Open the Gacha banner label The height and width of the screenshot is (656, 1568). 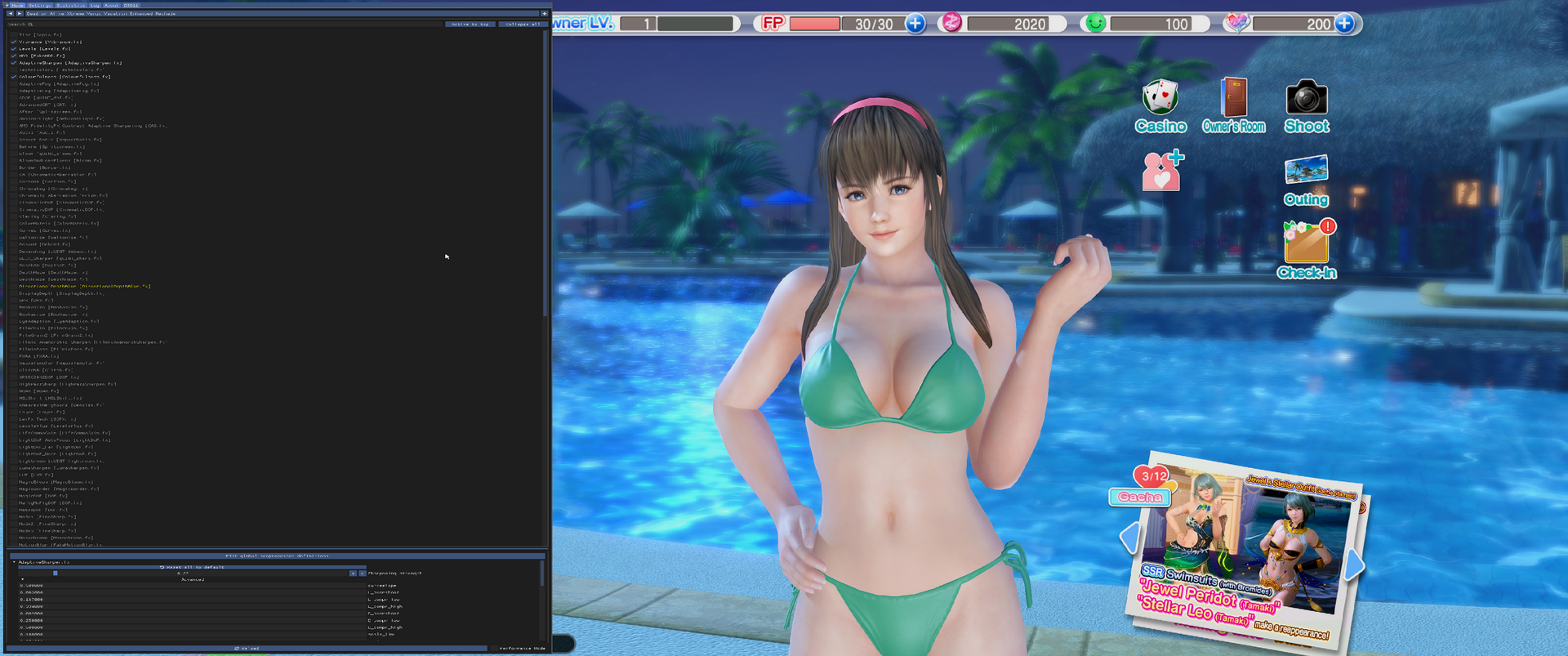[x=1139, y=497]
